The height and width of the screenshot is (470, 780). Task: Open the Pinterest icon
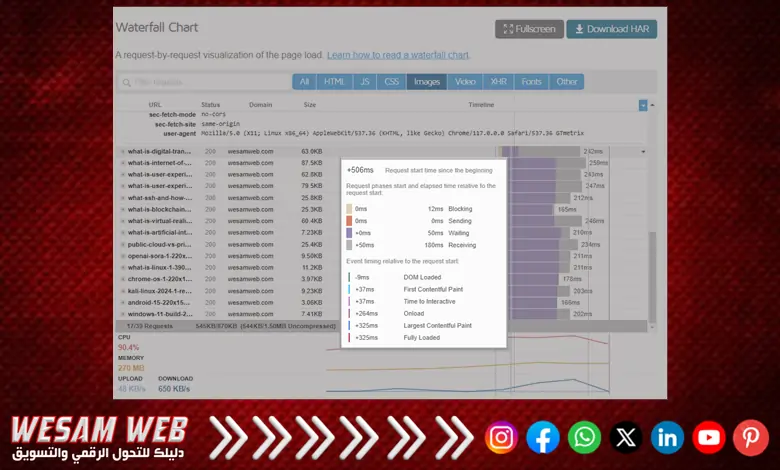(751, 438)
